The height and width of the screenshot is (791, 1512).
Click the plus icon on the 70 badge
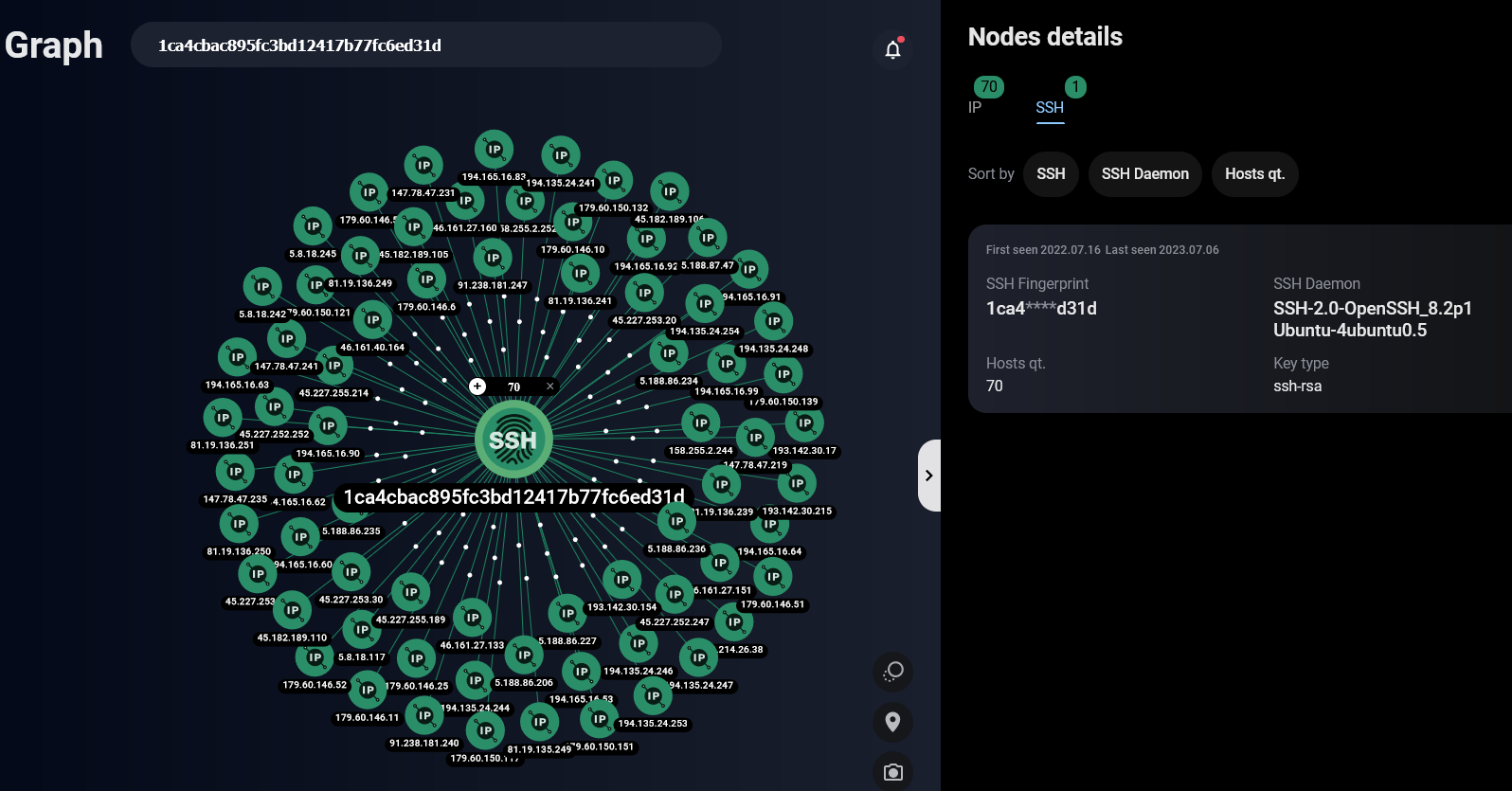(x=477, y=387)
